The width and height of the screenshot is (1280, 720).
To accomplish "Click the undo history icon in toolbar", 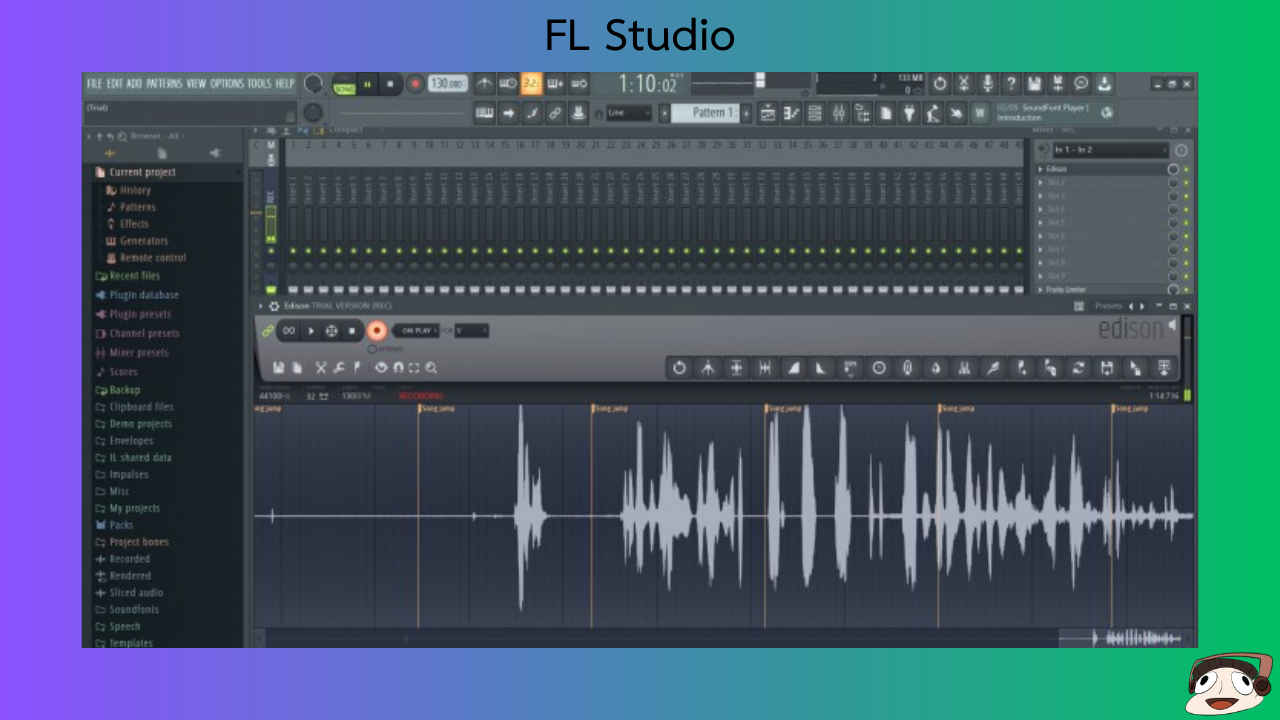I will [940, 84].
